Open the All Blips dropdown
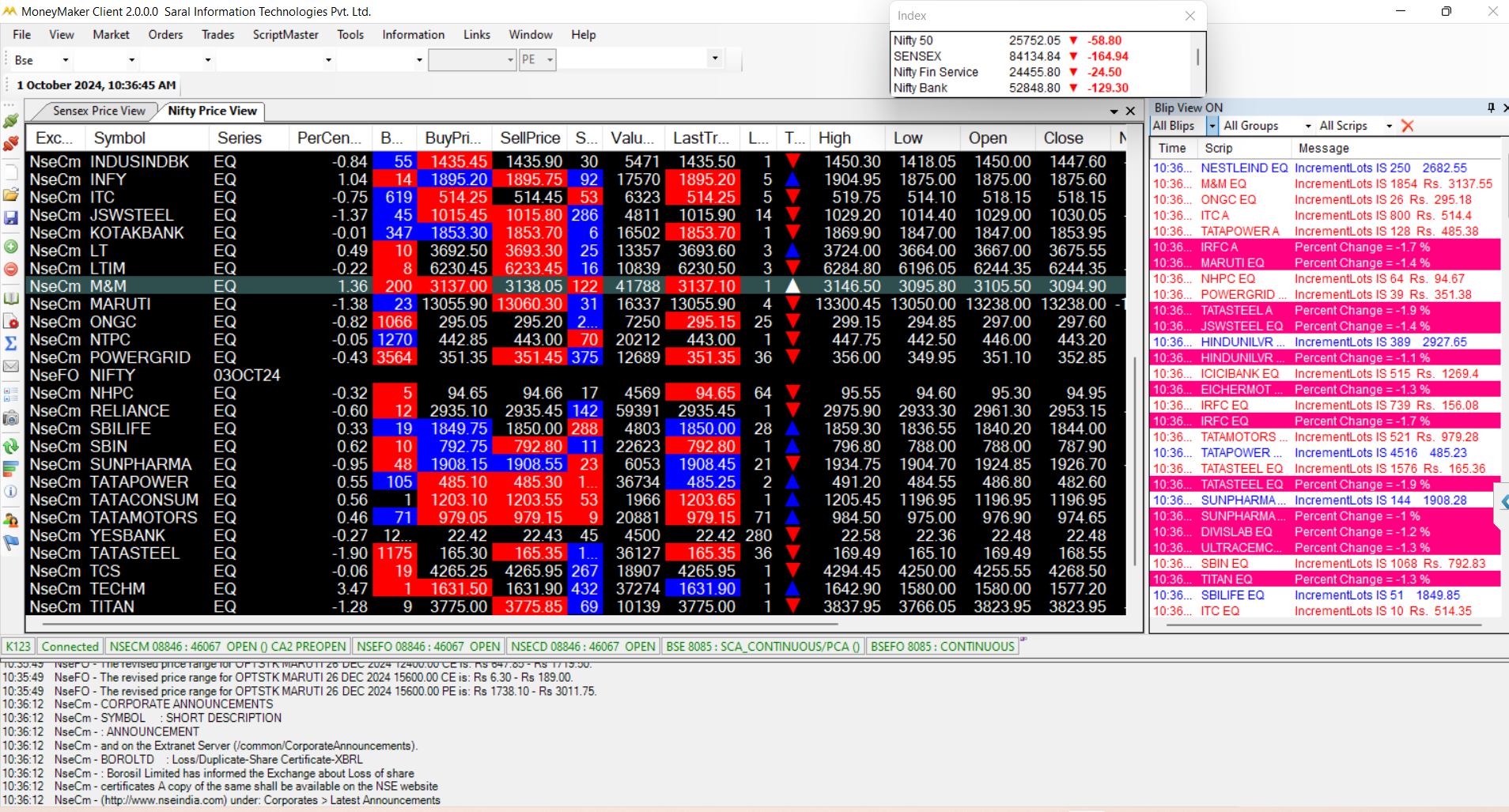 click(1212, 126)
